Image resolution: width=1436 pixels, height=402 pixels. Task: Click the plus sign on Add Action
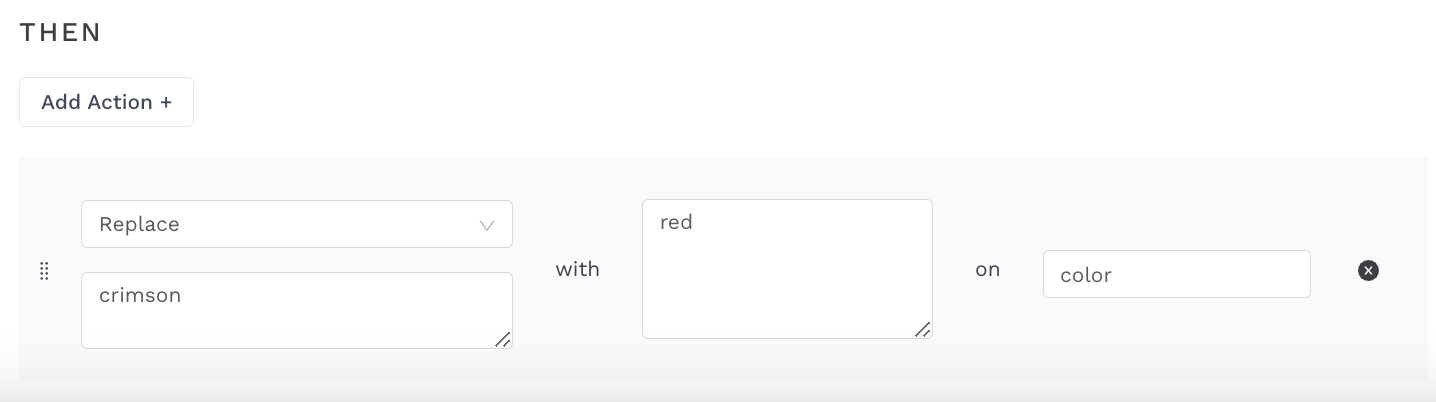pyautogui.click(x=166, y=102)
